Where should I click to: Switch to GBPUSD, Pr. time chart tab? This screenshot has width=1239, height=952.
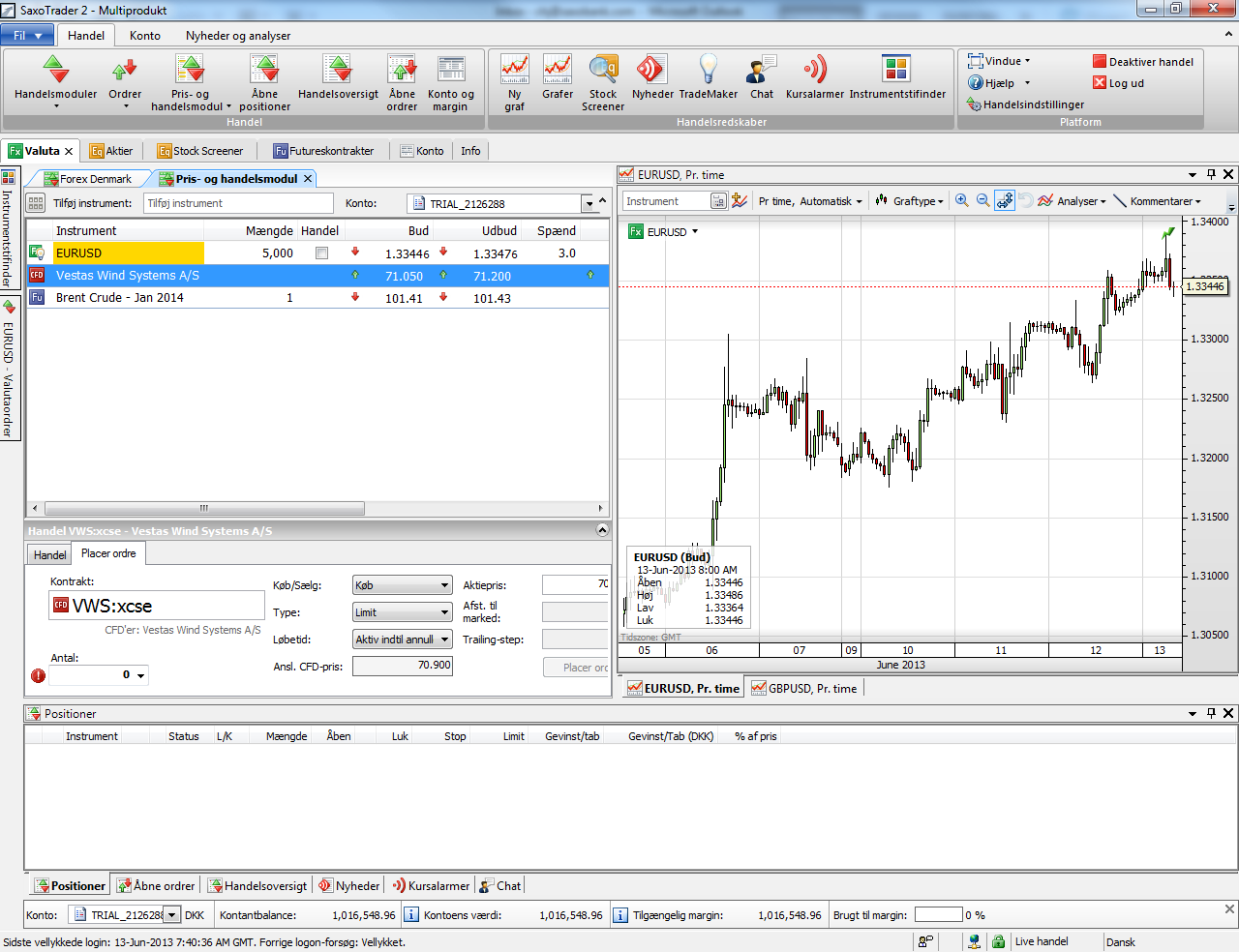pyautogui.click(x=804, y=688)
